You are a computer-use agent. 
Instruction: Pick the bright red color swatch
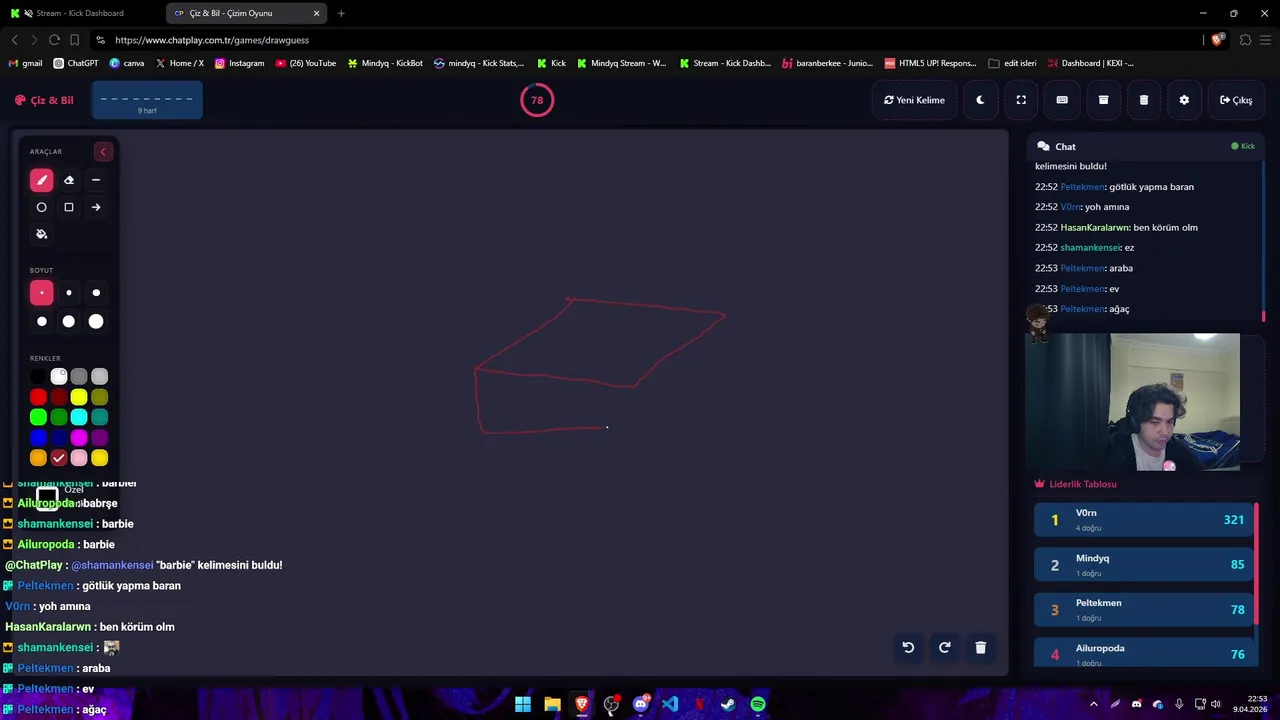pos(38,397)
